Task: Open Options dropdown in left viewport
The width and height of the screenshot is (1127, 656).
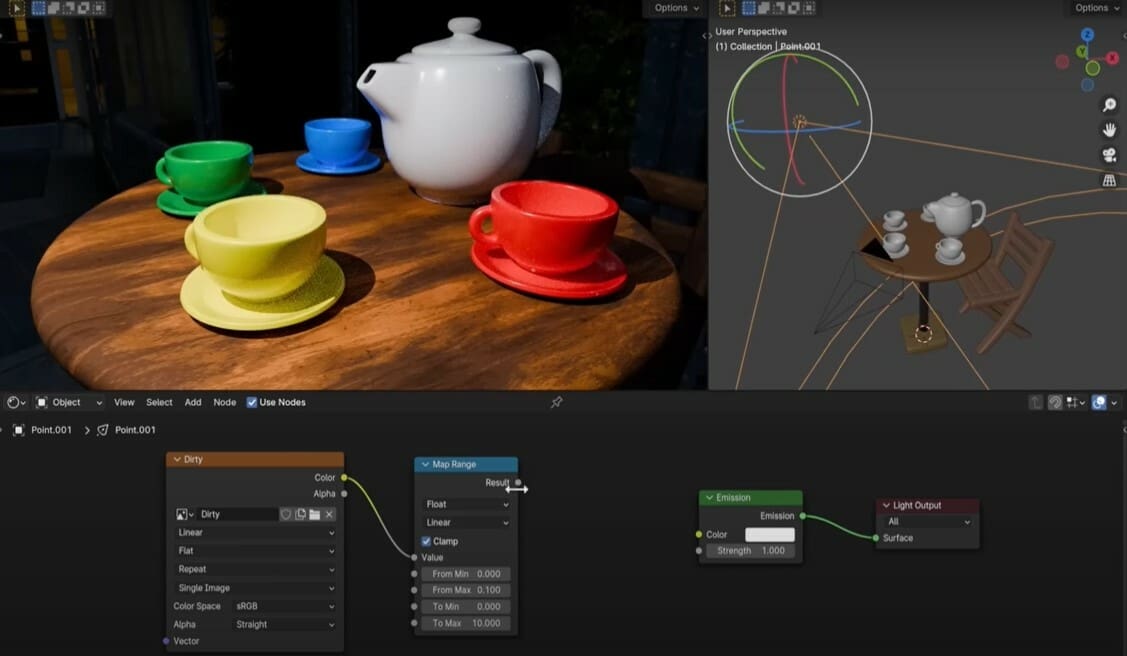Action: click(676, 8)
